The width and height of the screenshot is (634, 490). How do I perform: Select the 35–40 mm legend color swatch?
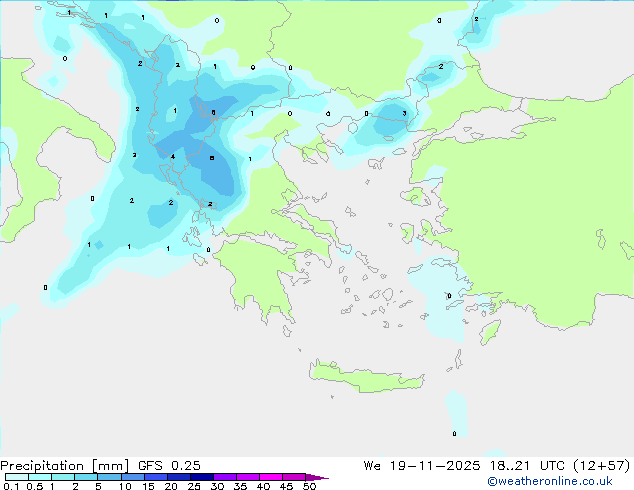pos(248,477)
